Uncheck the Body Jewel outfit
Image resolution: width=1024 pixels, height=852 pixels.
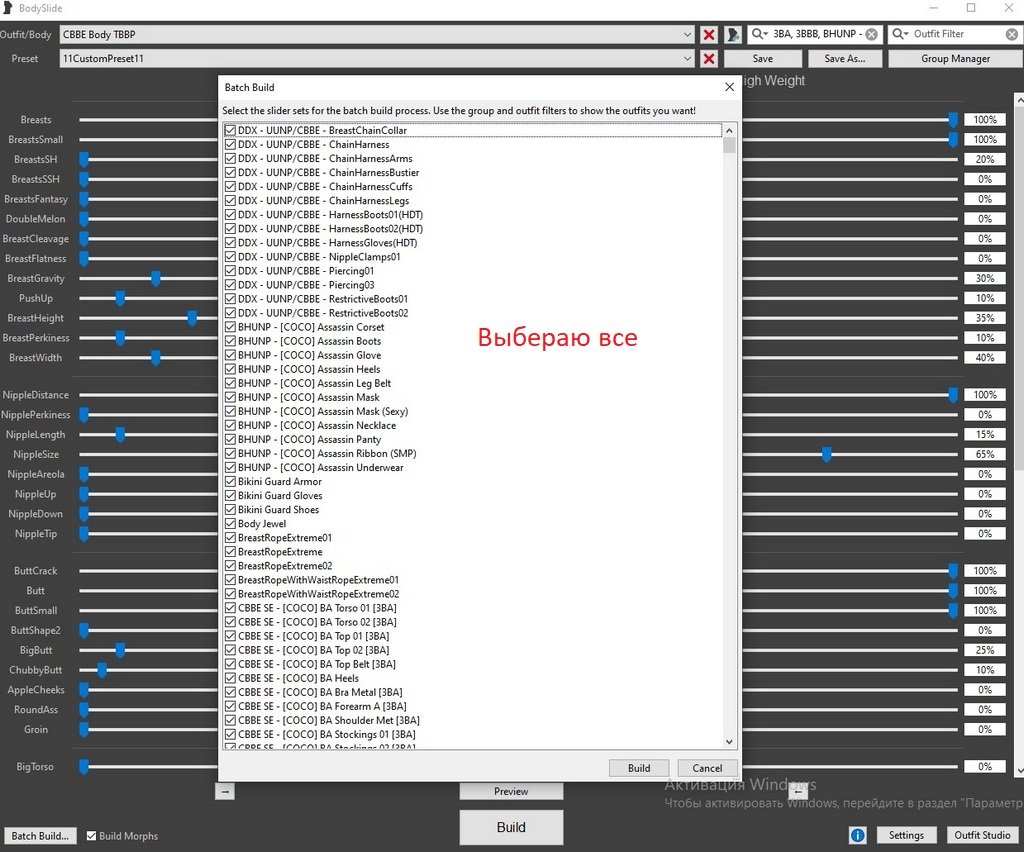231,524
